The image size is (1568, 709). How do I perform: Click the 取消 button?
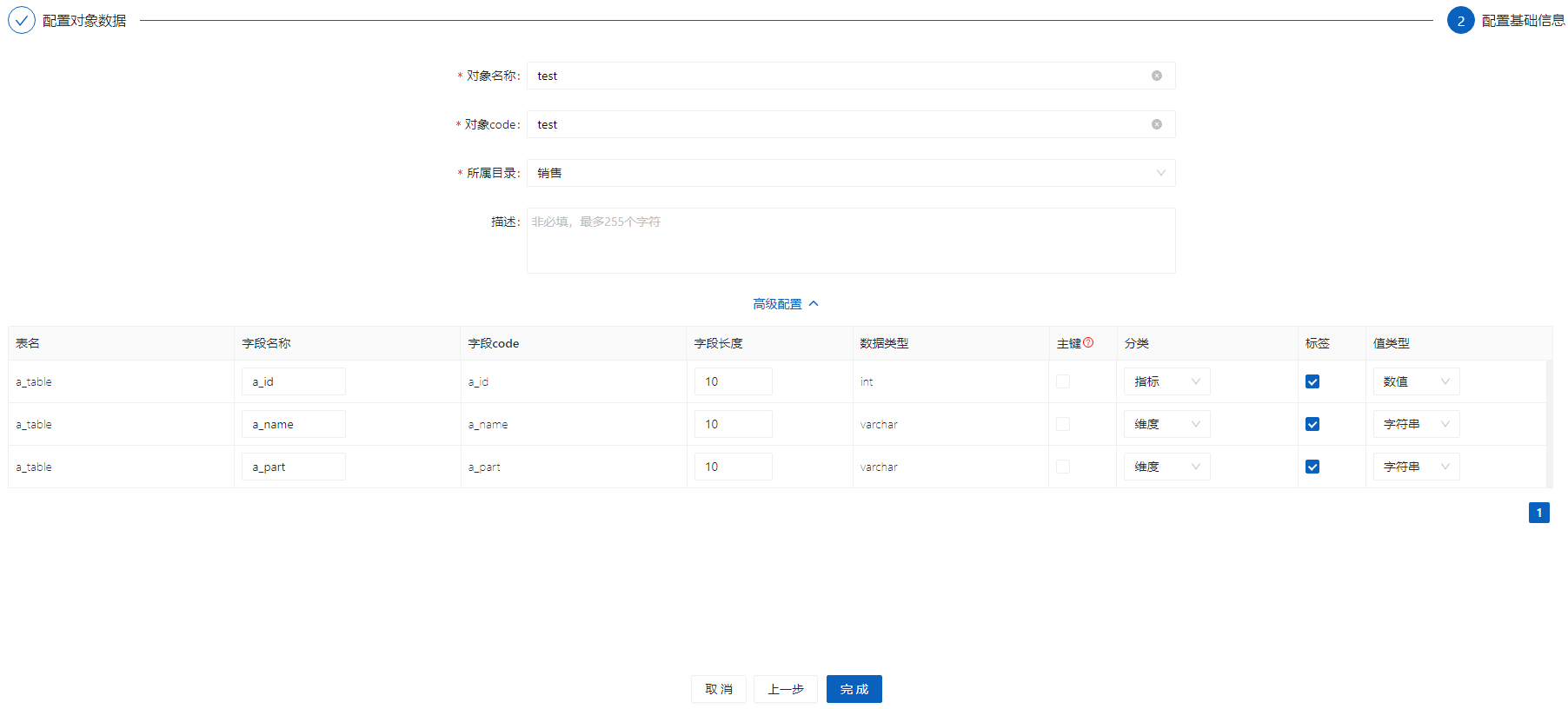coord(718,689)
